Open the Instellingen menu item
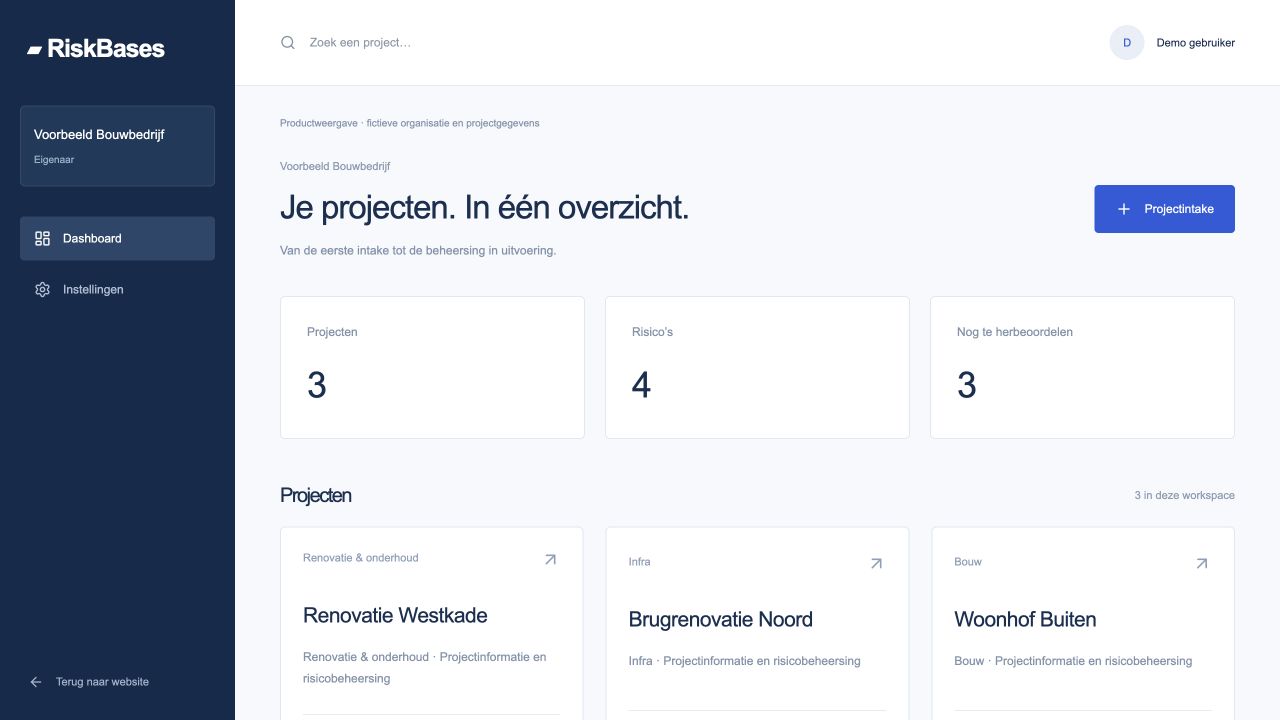 pos(117,289)
